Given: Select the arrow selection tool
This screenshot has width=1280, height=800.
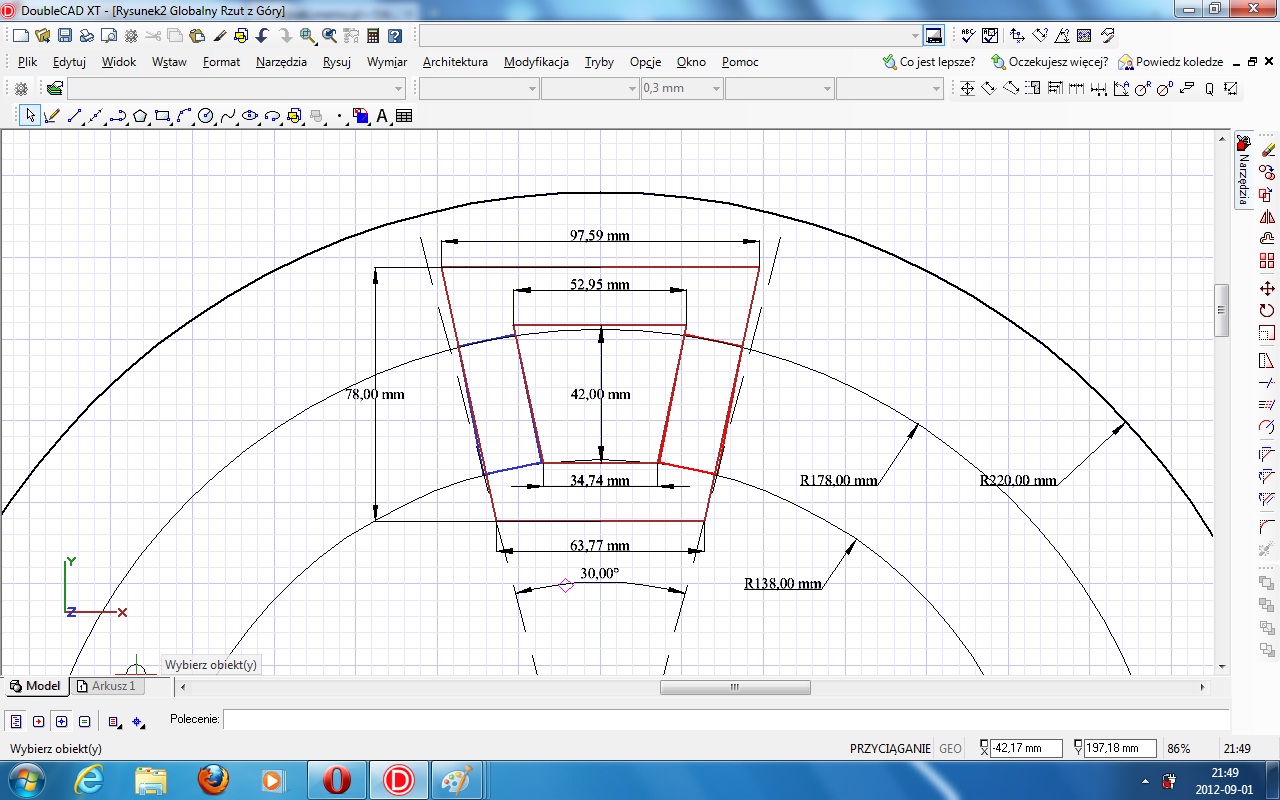Looking at the screenshot, I should click(30, 116).
